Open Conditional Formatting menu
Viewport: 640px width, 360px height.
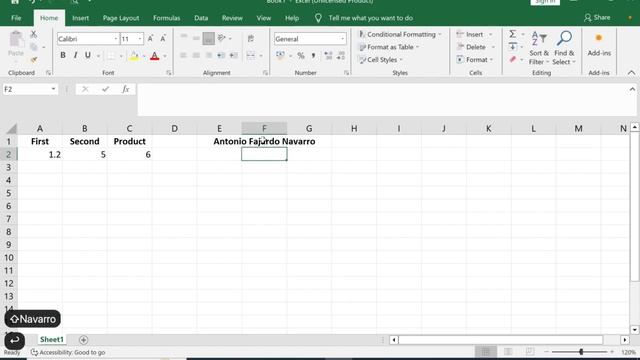[x=400, y=34]
